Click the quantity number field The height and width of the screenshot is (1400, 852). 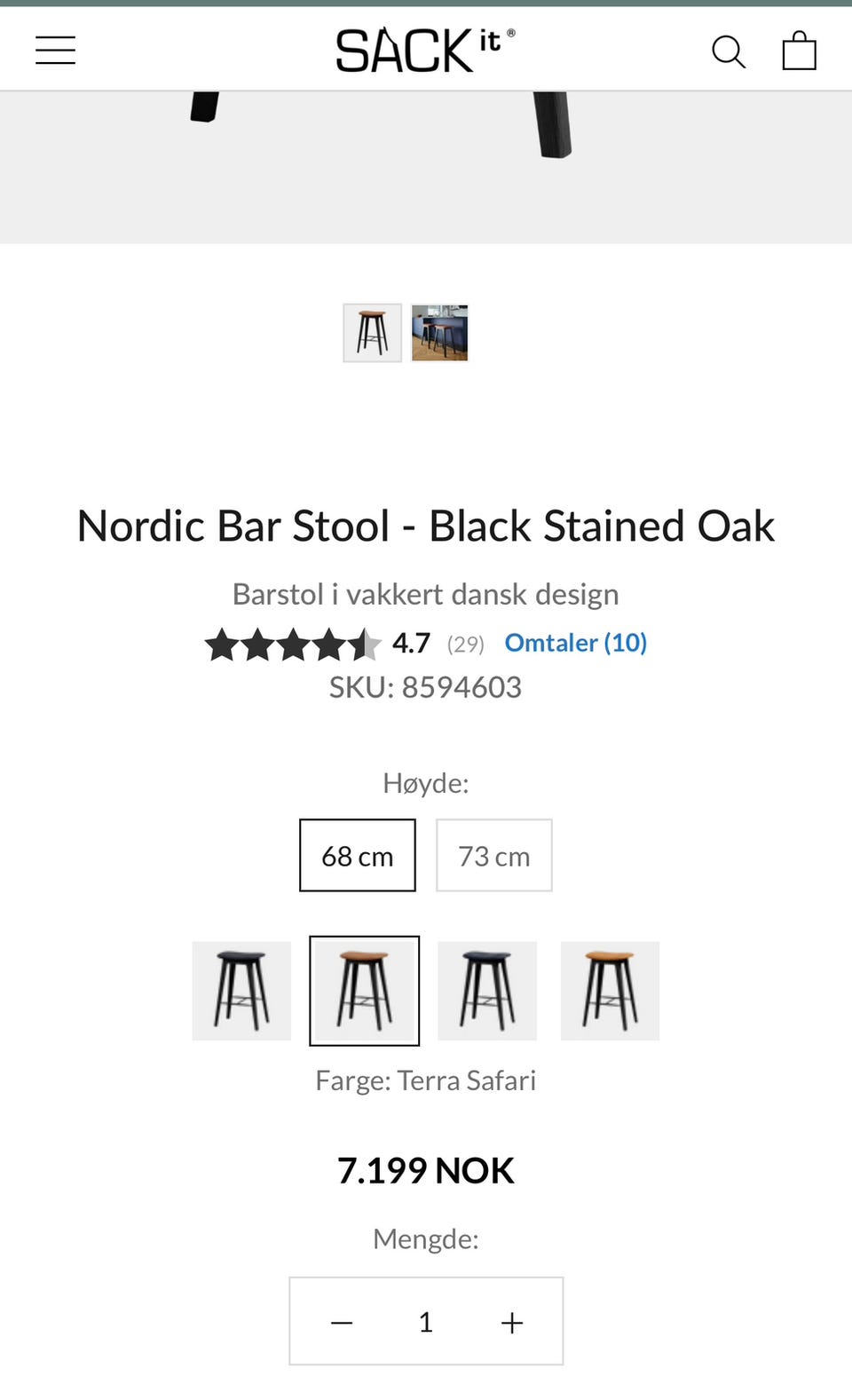pos(426,1322)
